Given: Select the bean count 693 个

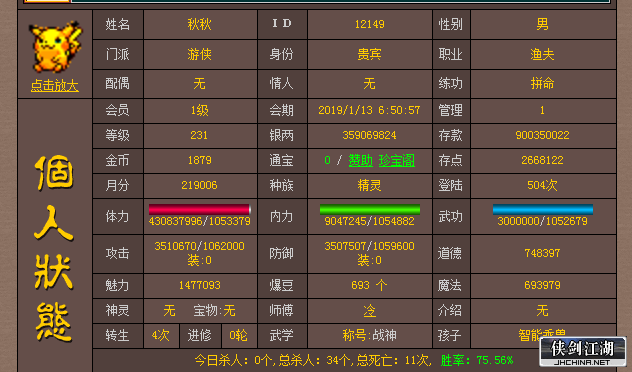Looking at the screenshot, I should point(369,285).
